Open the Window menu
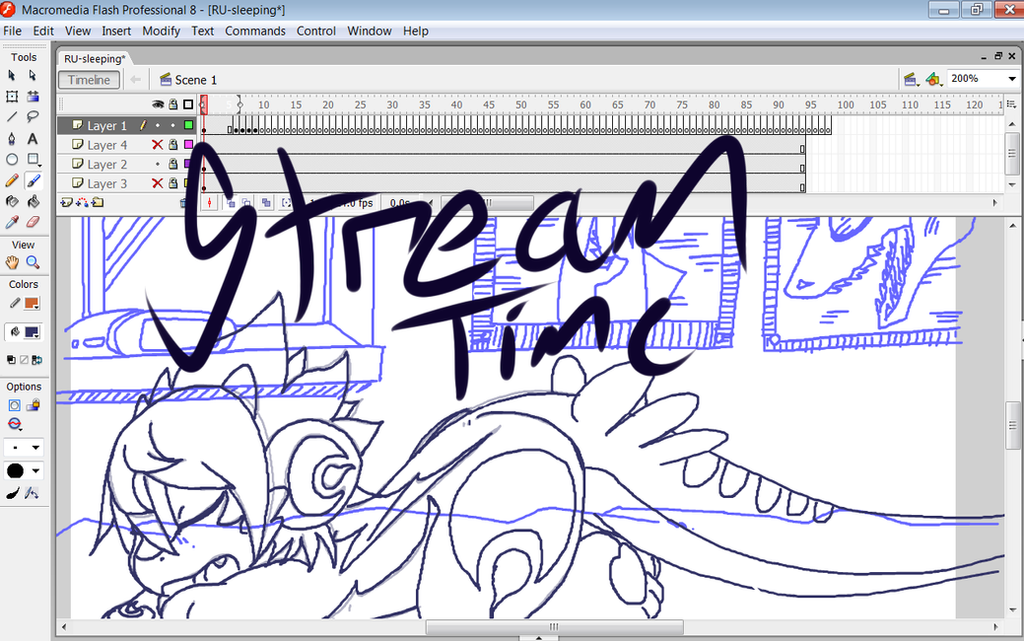 [369, 31]
